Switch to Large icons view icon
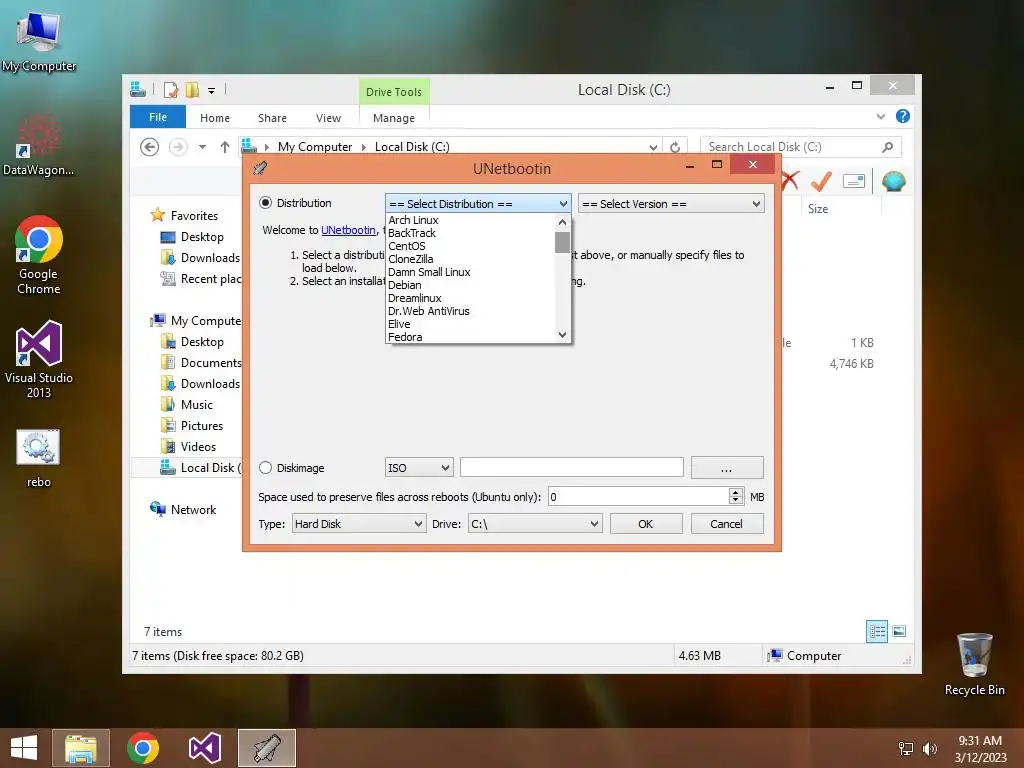Screen dimensions: 1024x768 coord(899,632)
